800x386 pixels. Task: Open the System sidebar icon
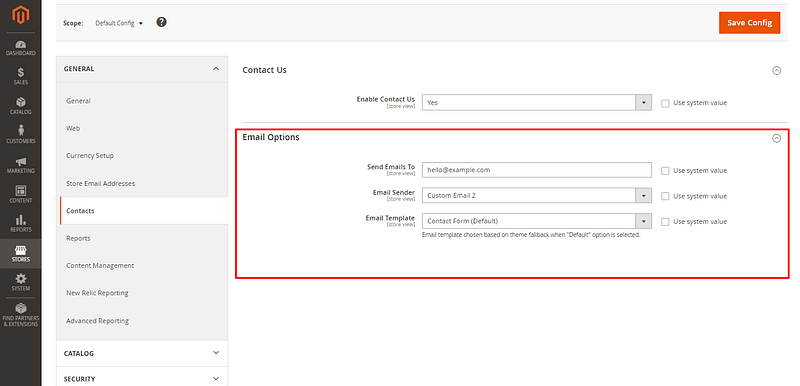[20, 282]
